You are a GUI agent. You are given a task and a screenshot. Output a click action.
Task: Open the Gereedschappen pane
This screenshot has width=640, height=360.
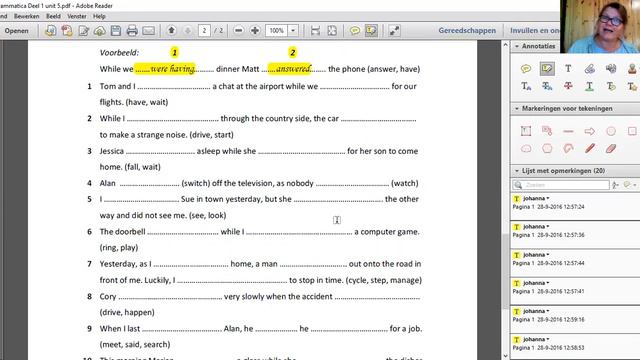467,30
